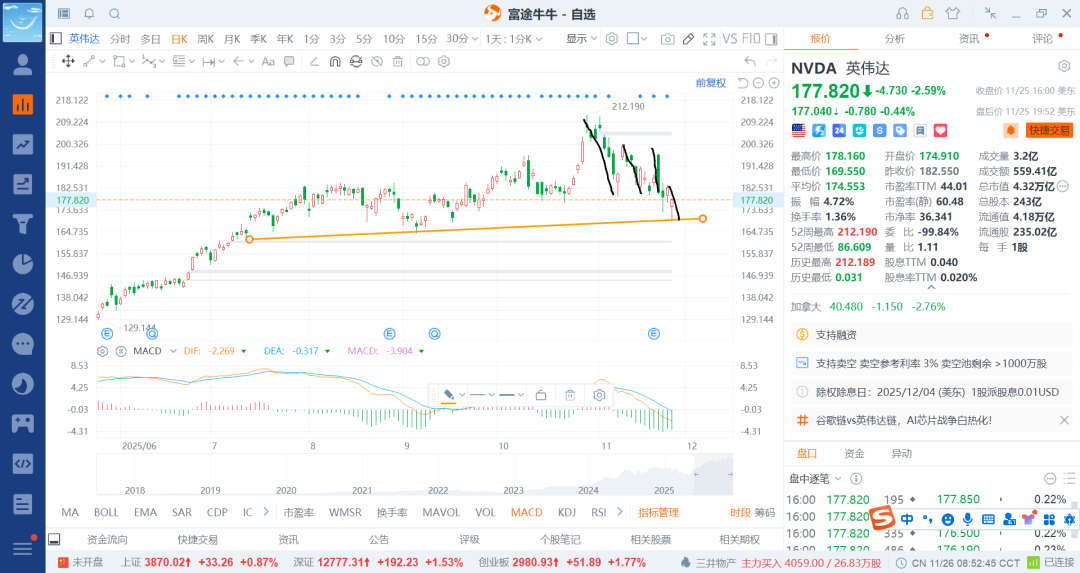Undo last drawing with back arrow

point(750,61)
